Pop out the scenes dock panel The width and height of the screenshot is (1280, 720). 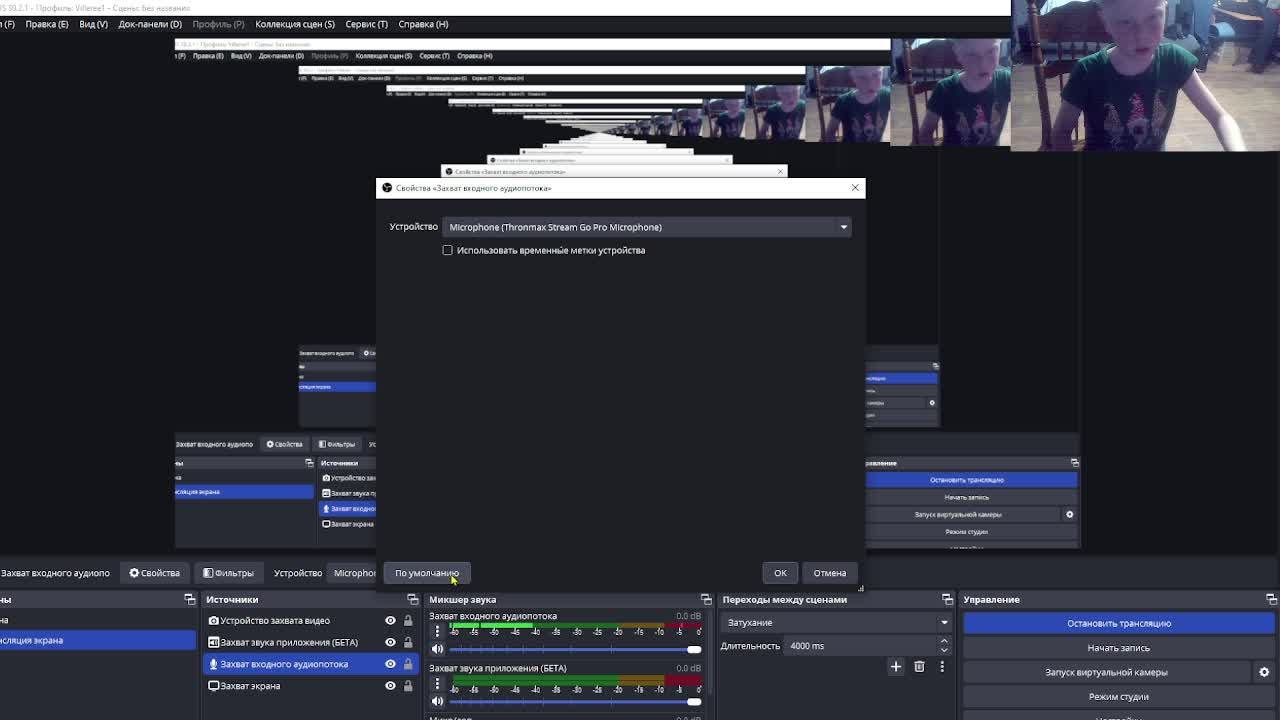189,600
